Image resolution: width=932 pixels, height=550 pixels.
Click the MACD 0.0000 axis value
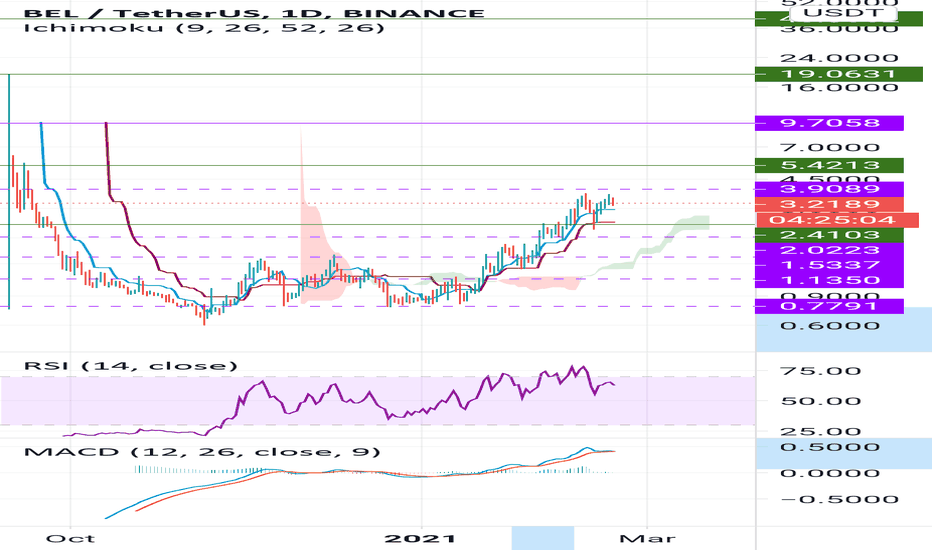click(x=829, y=473)
